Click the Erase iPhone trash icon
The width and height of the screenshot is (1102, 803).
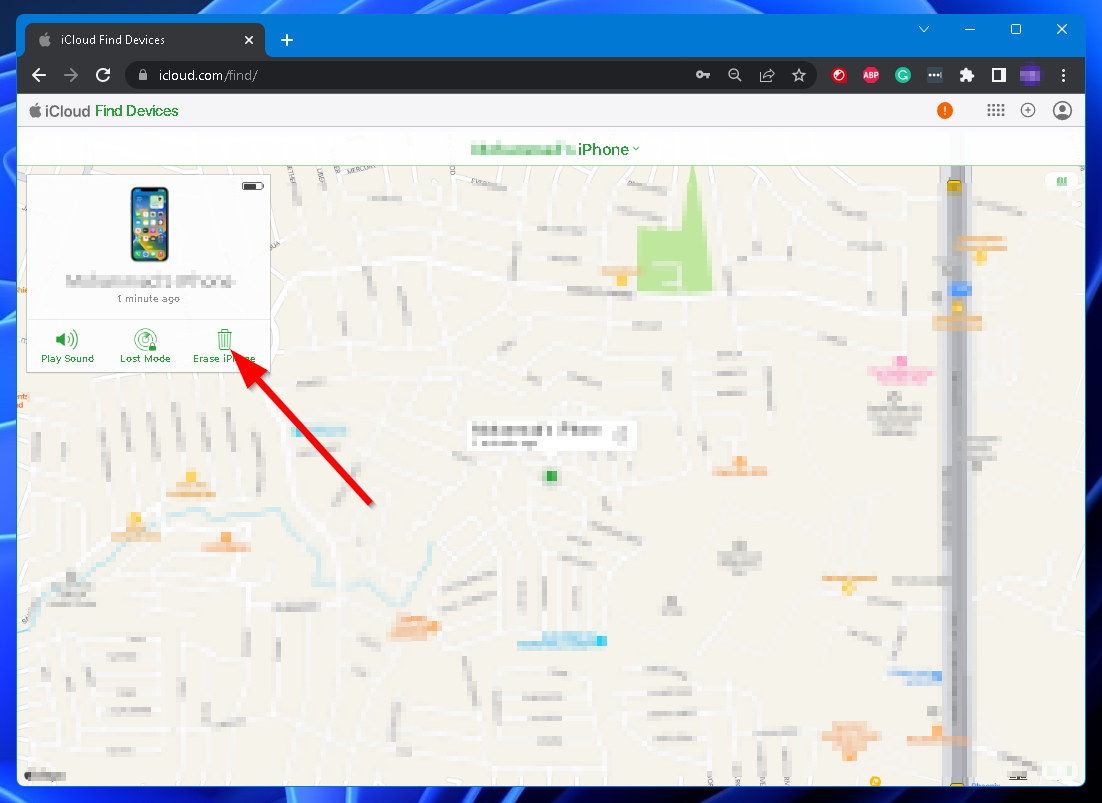click(224, 339)
